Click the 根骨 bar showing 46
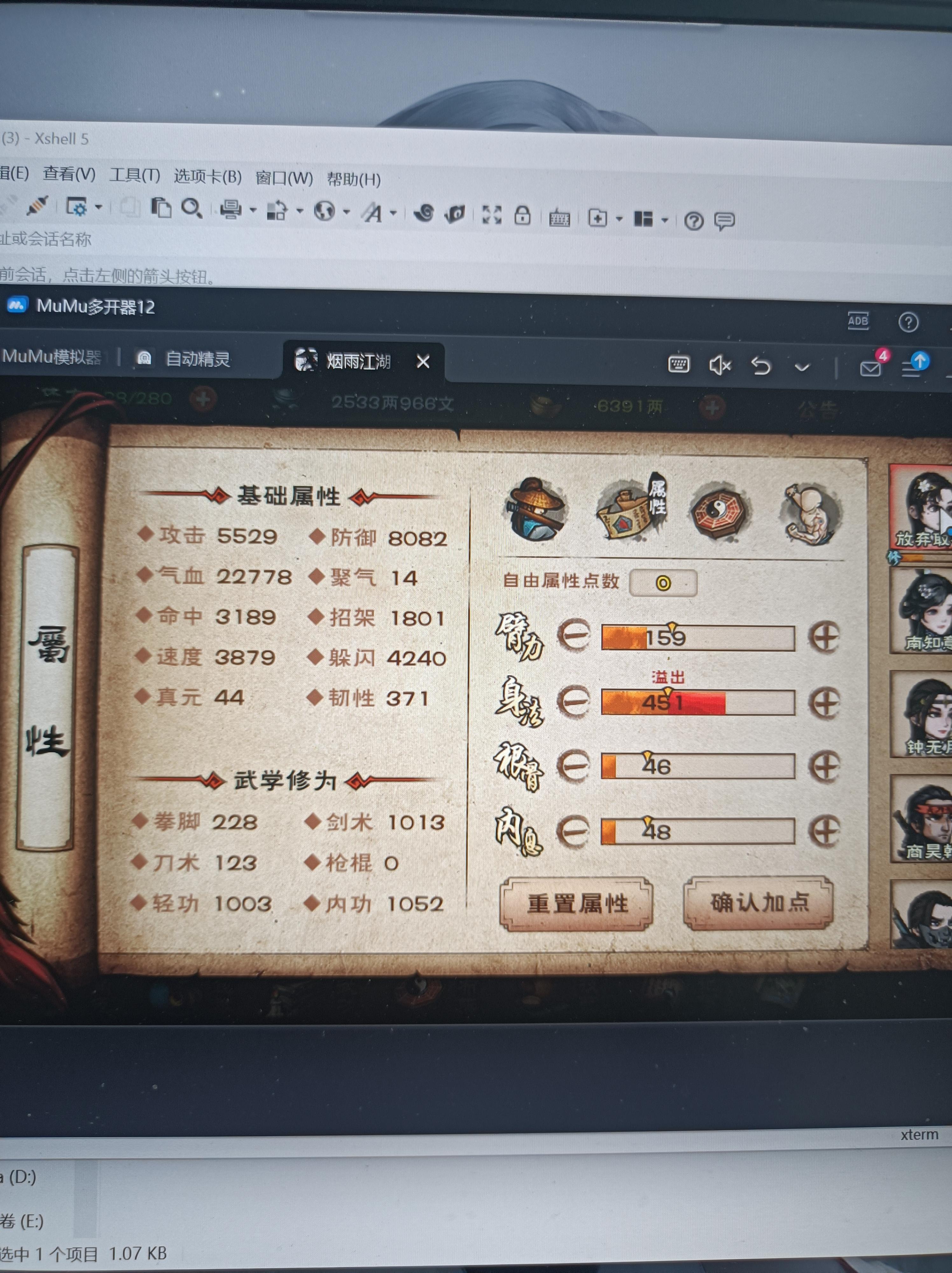 tap(698, 767)
